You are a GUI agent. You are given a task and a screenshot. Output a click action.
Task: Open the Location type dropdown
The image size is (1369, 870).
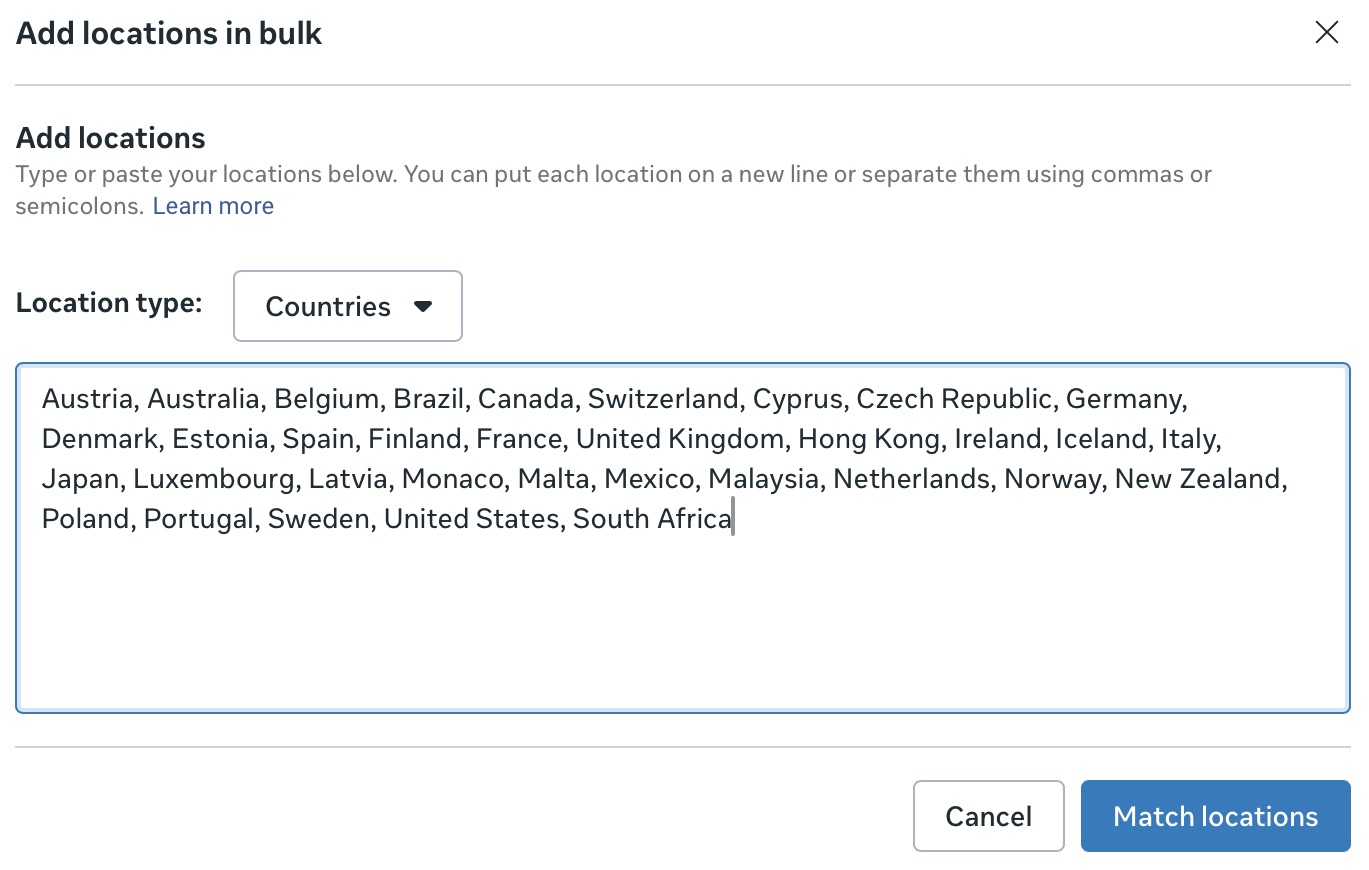tap(347, 306)
